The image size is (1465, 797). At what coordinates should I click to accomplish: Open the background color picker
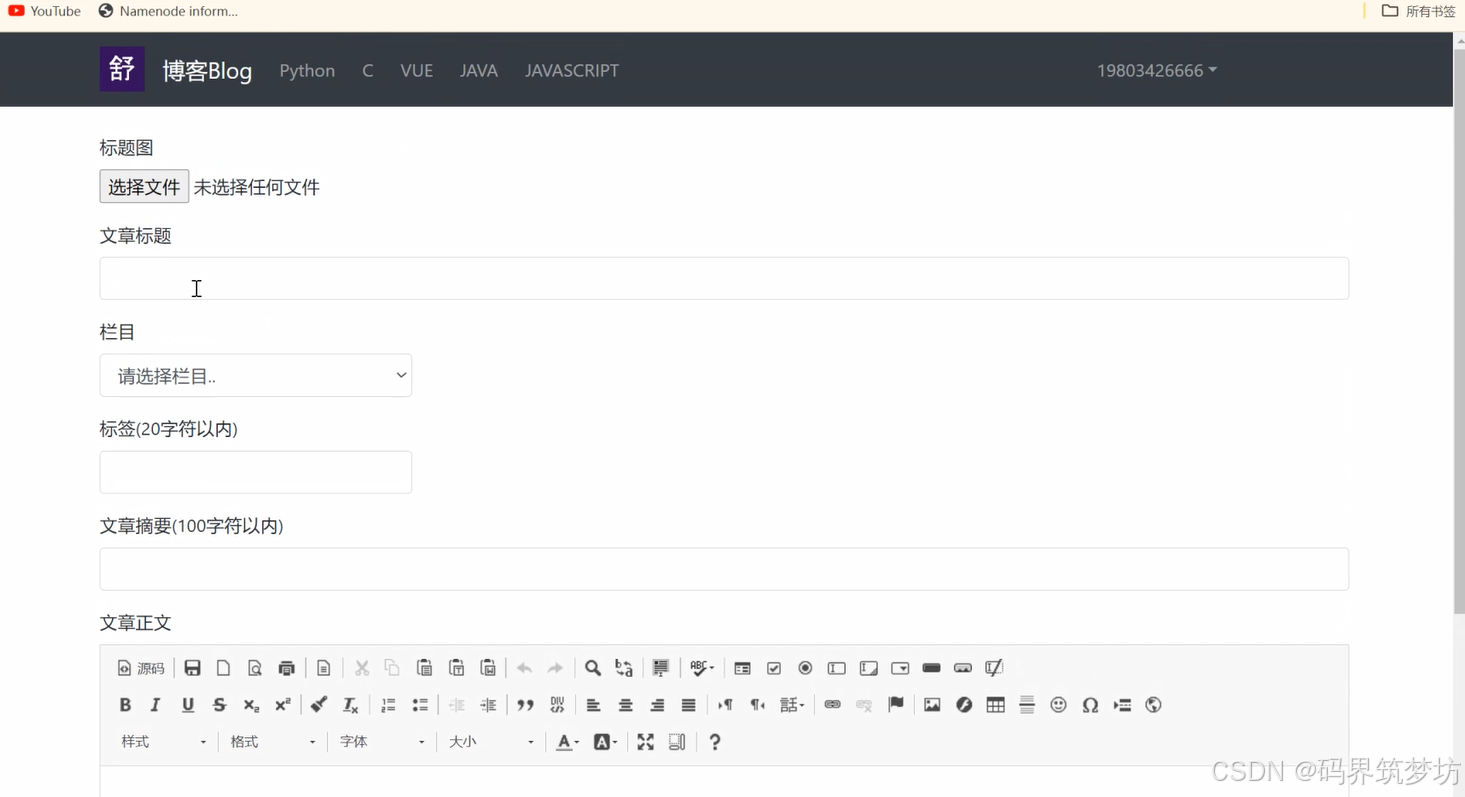605,742
